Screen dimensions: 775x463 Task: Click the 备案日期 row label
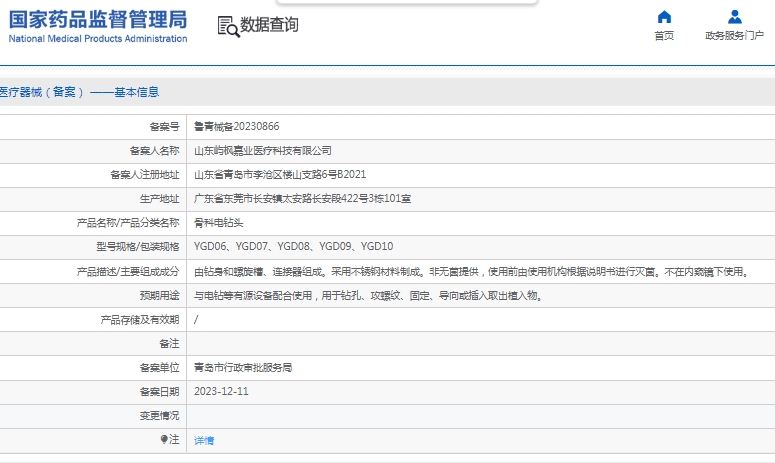[x=160, y=392]
